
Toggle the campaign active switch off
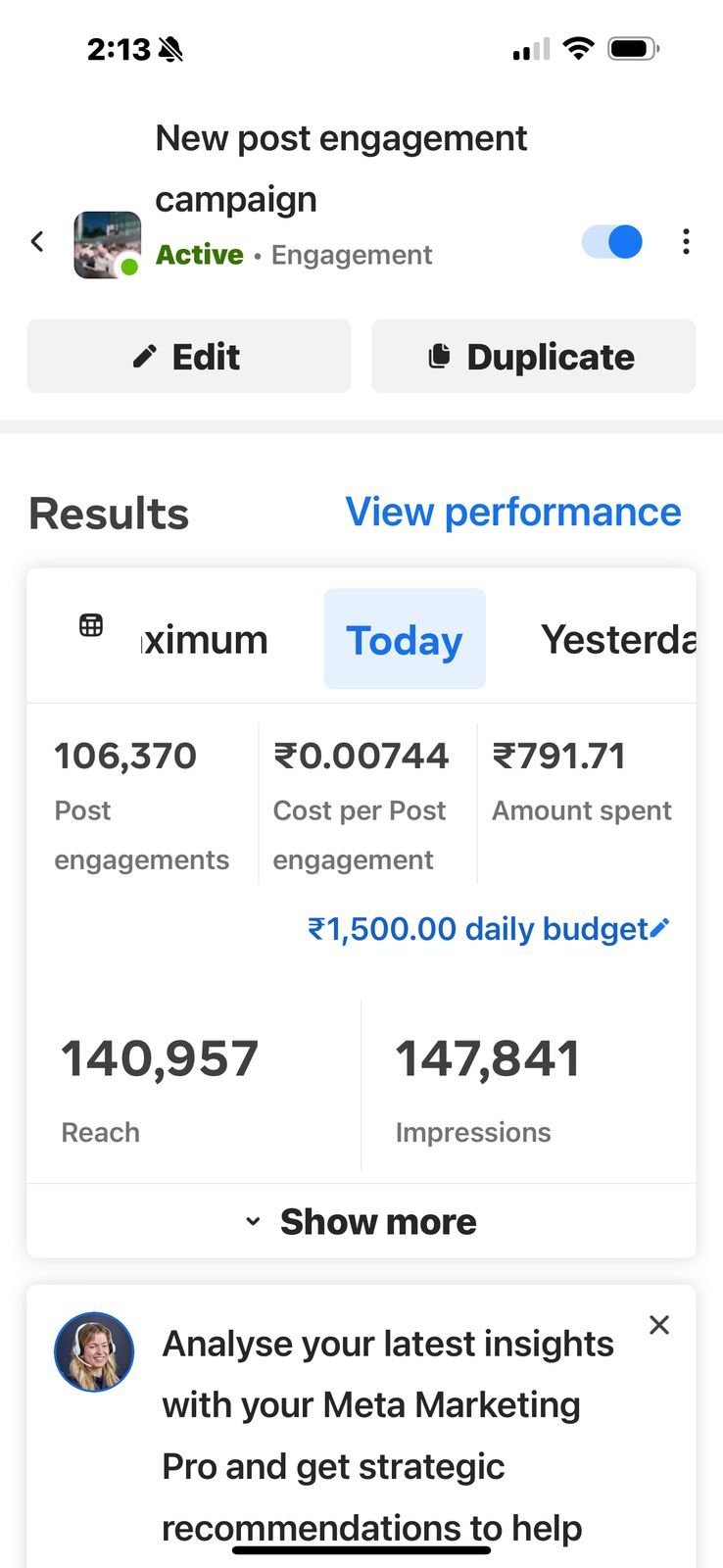[612, 241]
